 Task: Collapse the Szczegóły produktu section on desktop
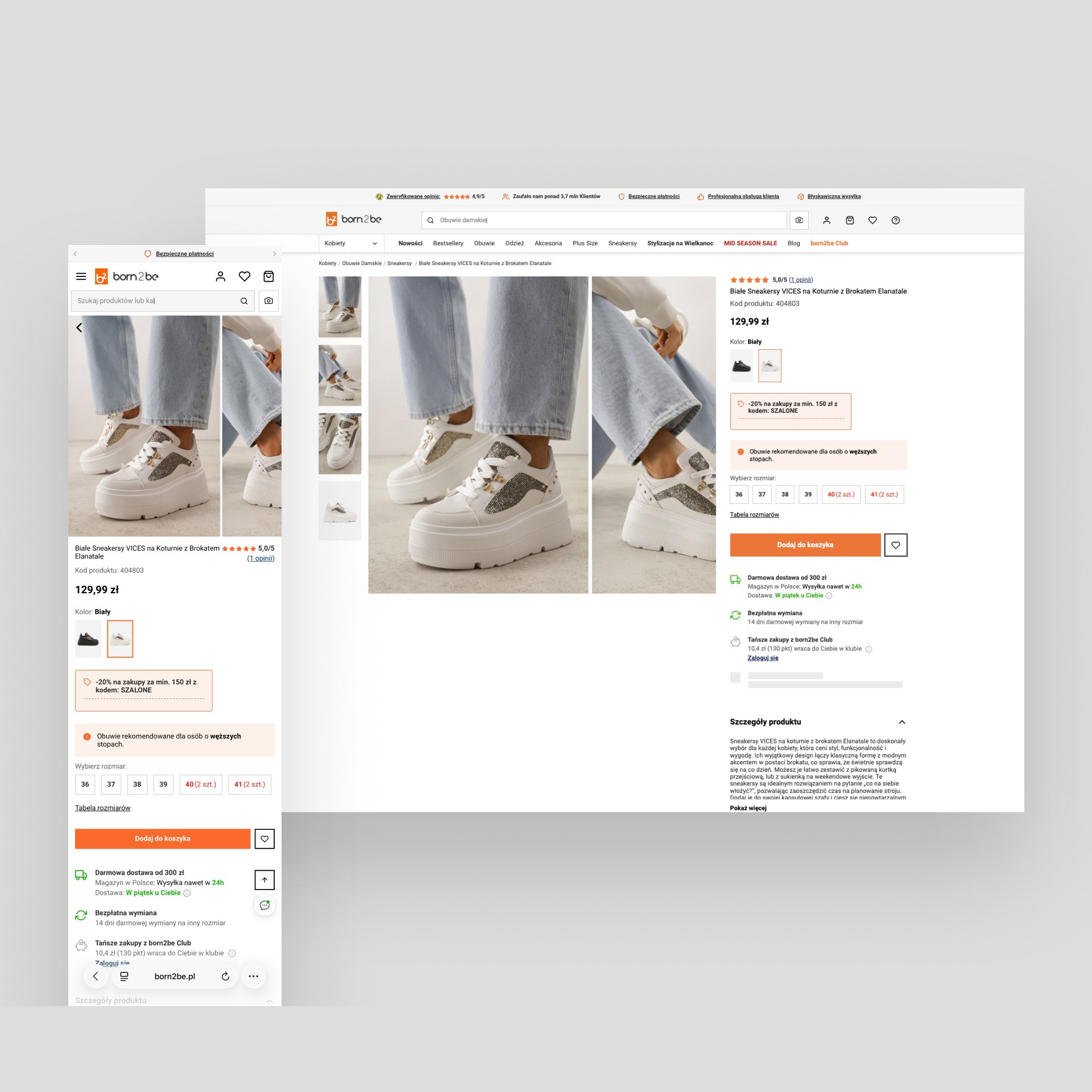pyautogui.click(x=901, y=722)
